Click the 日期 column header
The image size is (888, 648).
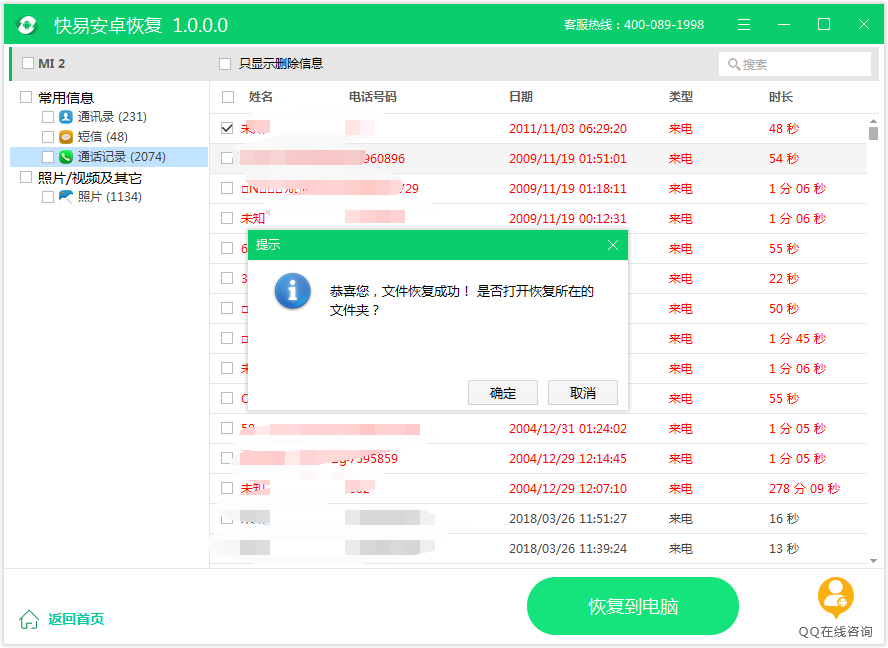point(520,97)
